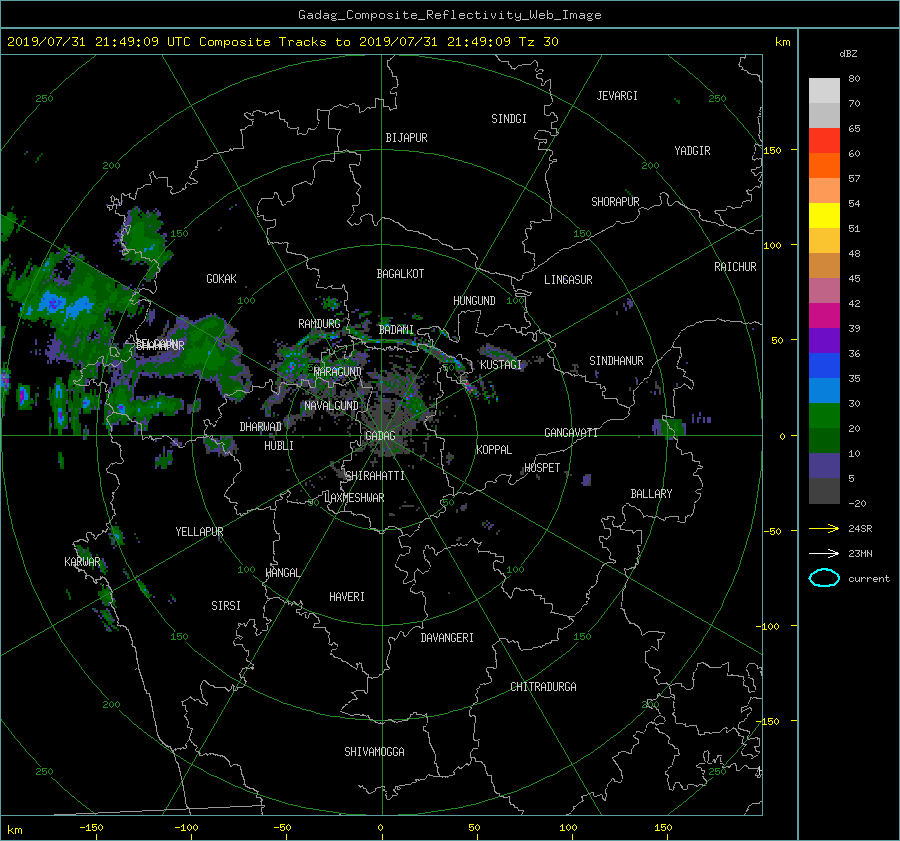The width and height of the screenshot is (900, 841).
Task: Click the SINDHANUR label
Action: [616, 361]
